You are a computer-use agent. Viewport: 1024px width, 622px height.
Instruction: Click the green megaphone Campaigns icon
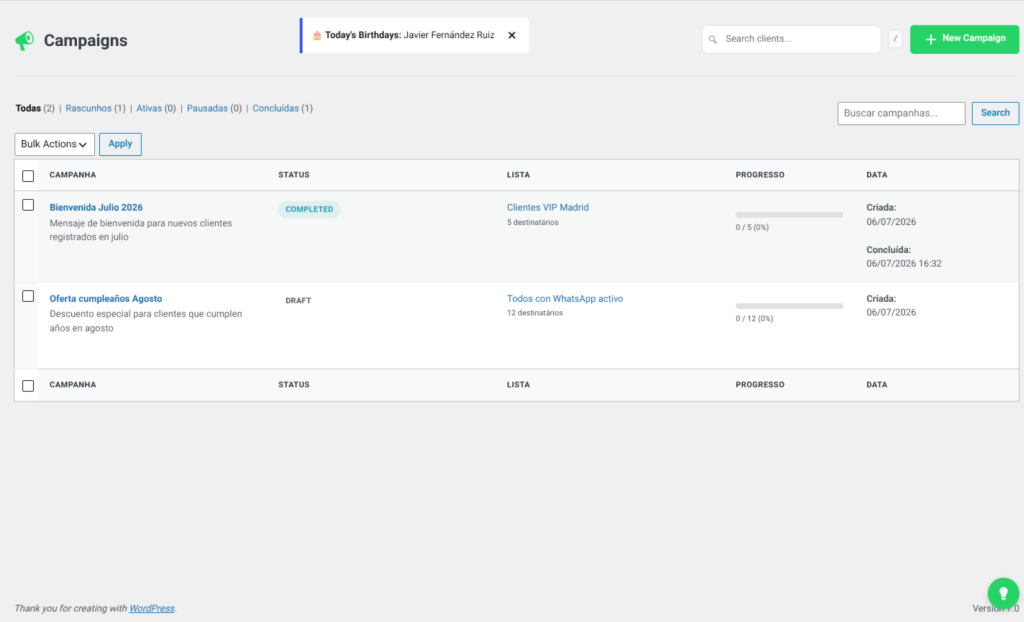point(25,41)
